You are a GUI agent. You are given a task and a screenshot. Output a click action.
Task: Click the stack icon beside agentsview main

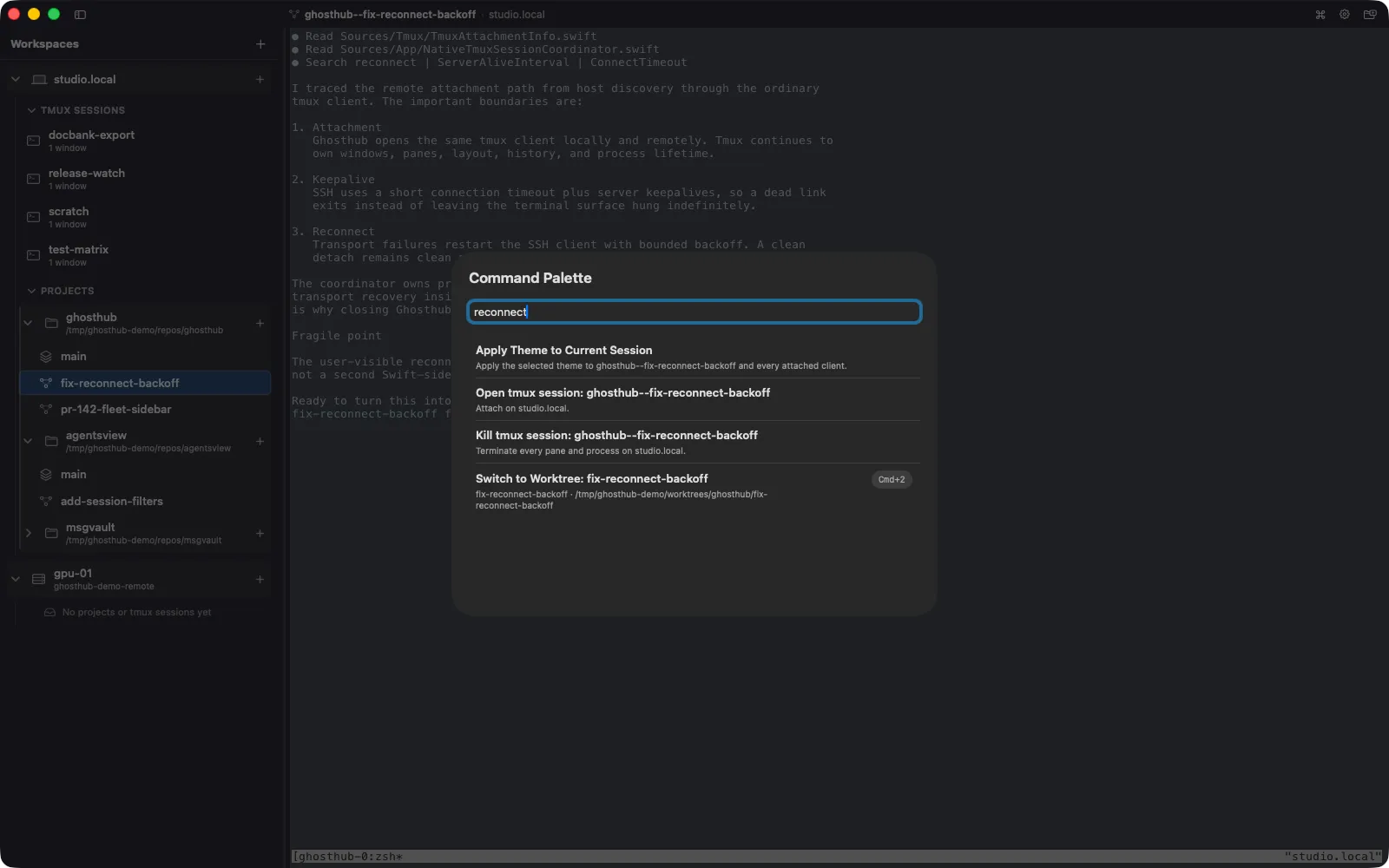[46, 475]
